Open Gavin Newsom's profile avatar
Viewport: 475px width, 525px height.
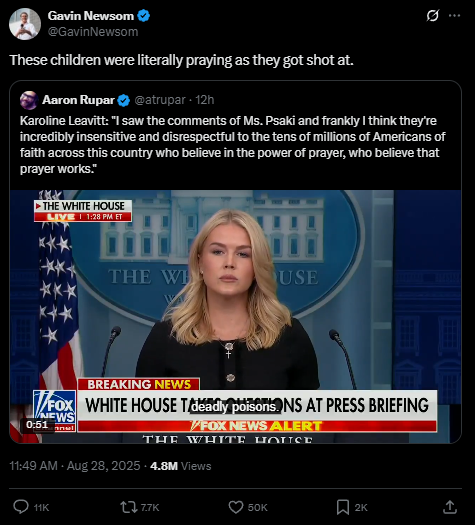[25, 24]
